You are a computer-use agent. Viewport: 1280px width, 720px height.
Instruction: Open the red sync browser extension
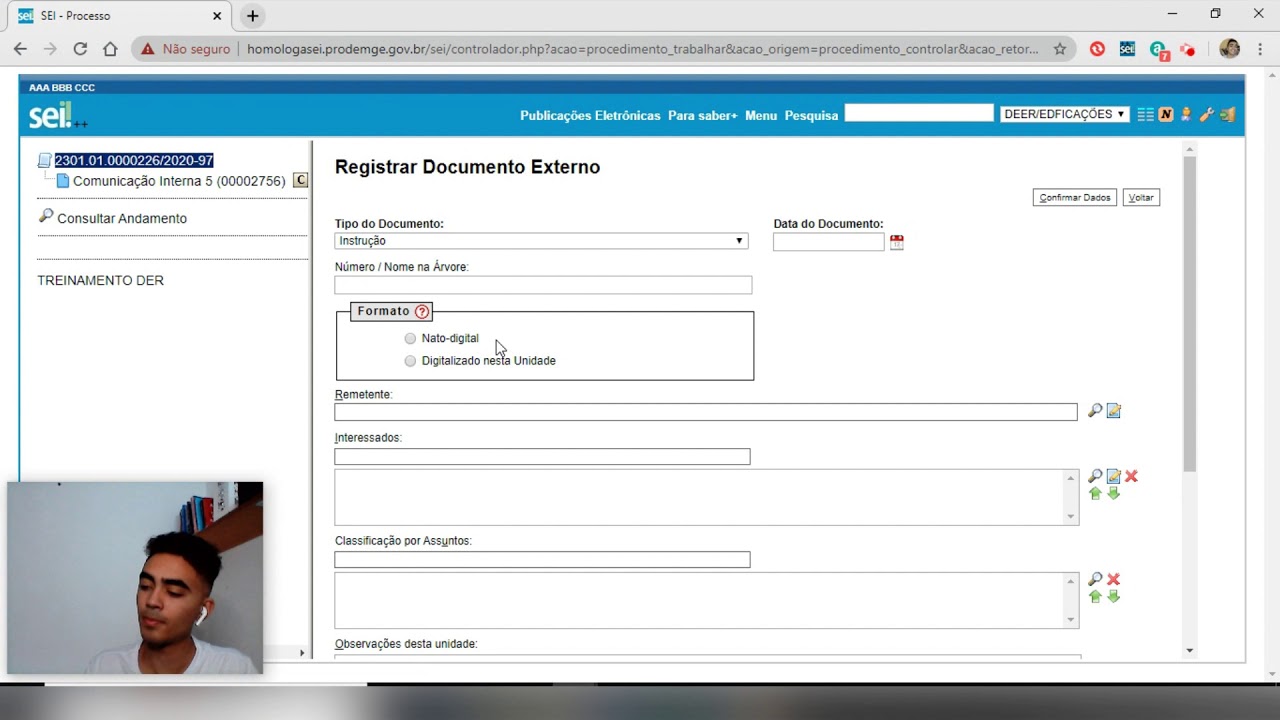point(1097,49)
